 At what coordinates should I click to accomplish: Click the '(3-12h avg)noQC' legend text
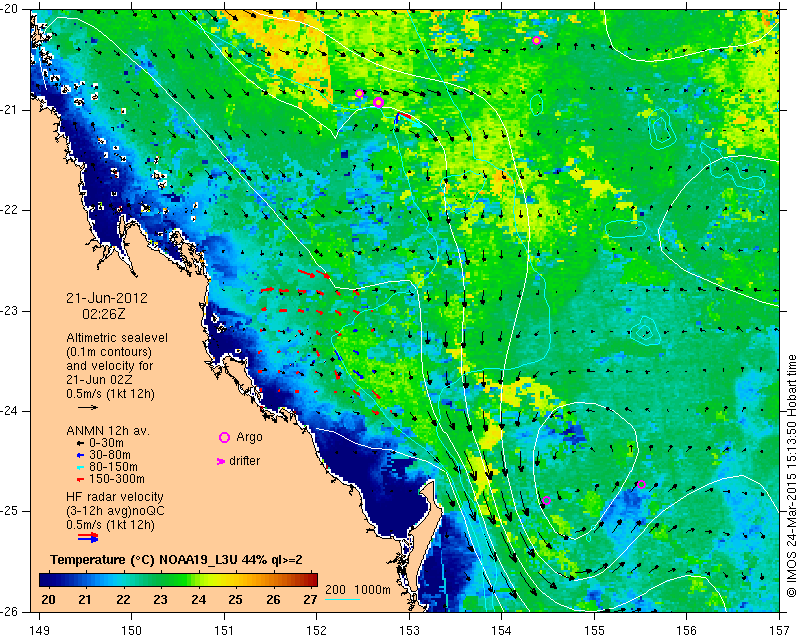(115, 510)
